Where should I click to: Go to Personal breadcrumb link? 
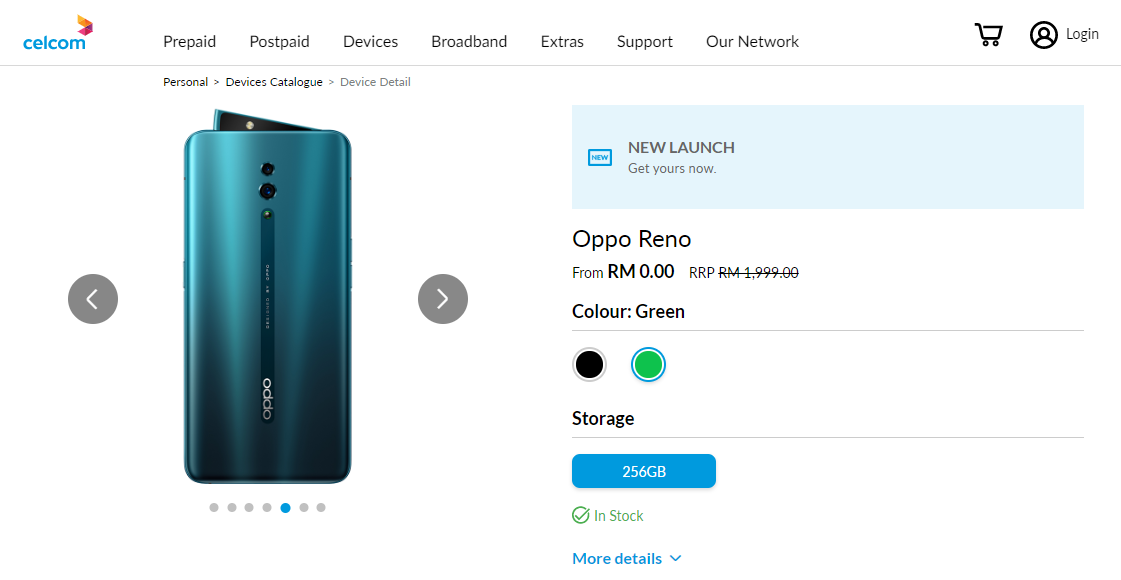(x=185, y=82)
